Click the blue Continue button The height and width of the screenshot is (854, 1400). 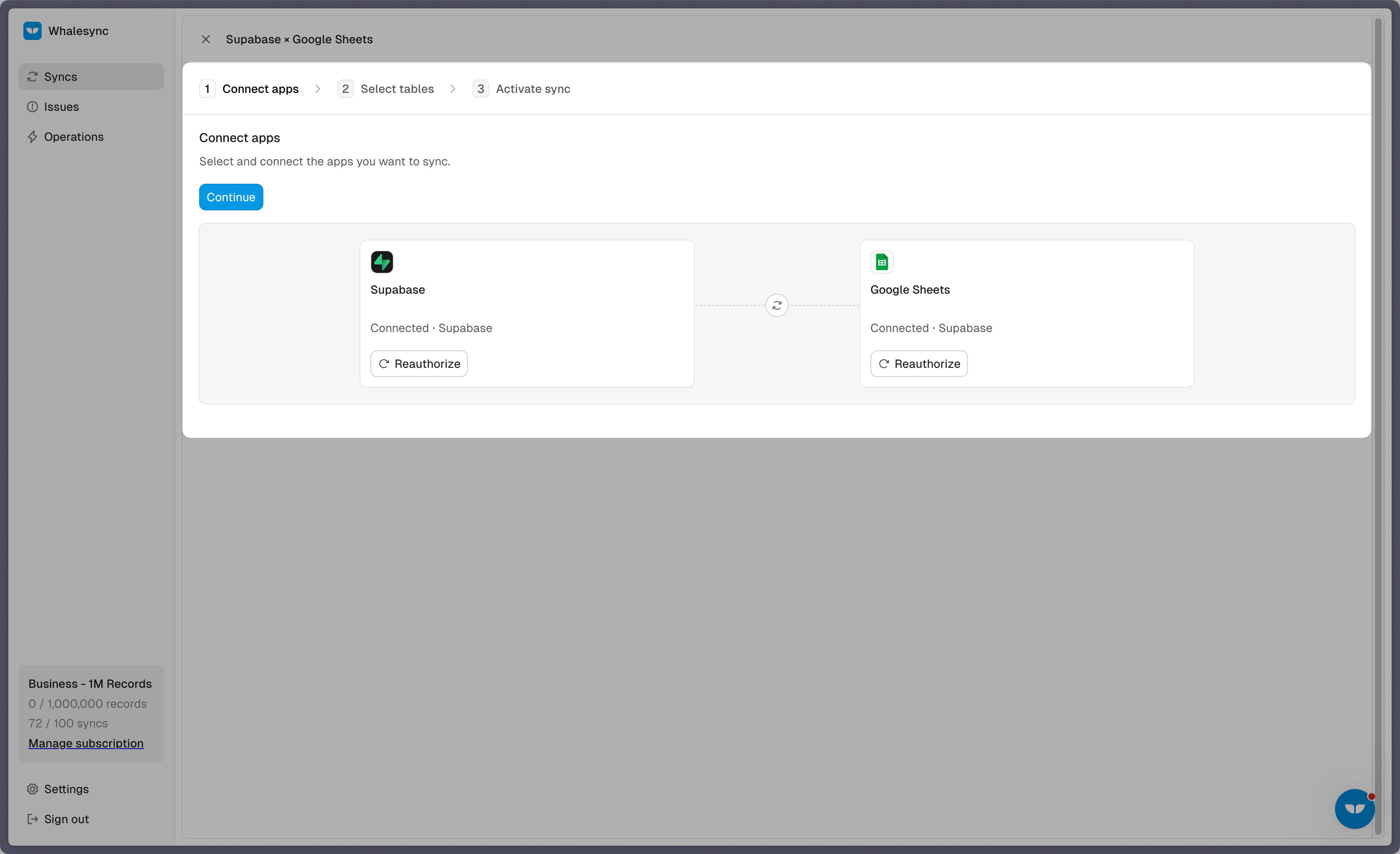pyautogui.click(x=231, y=197)
